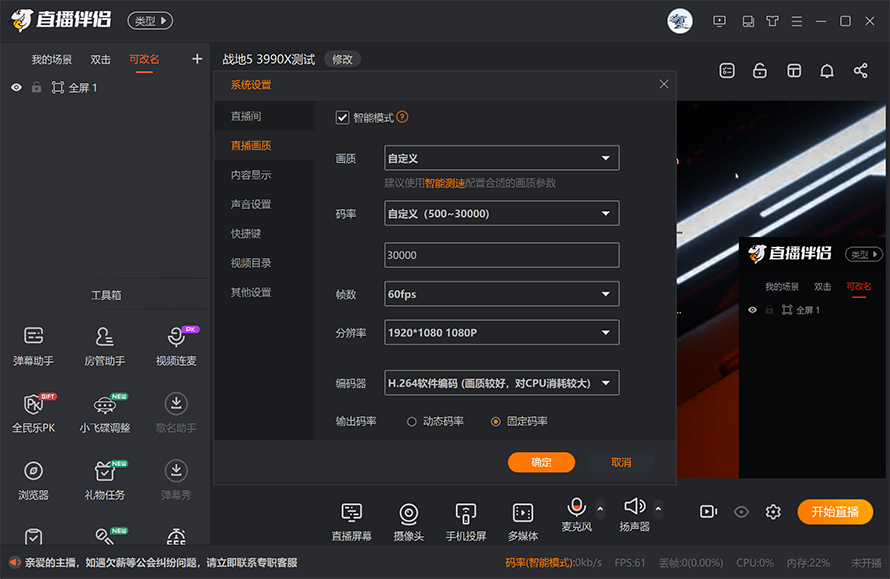This screenshot has width=890, height=579.
Task: Open the 弹幕助手 tool
Action: pos(33,346)
